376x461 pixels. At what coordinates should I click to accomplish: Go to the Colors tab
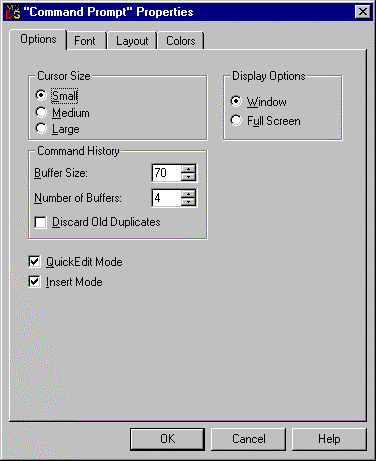[181, 41]
